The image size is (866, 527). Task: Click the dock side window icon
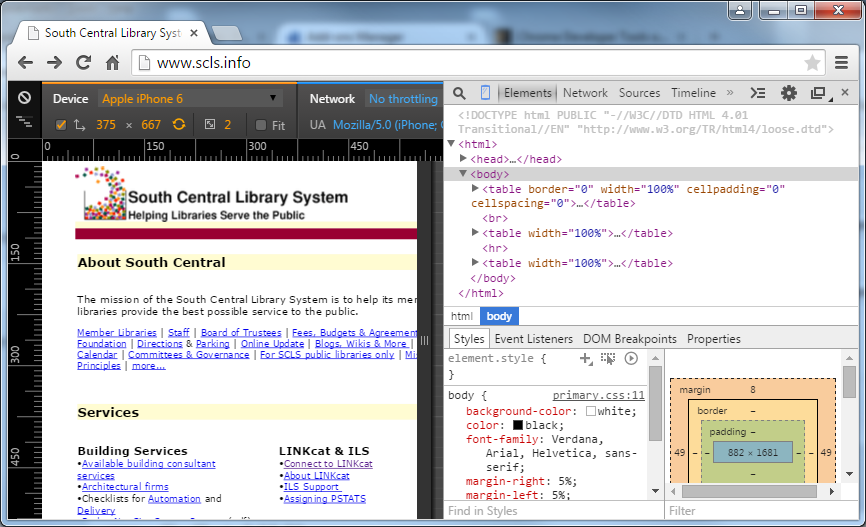coord(818,93)
